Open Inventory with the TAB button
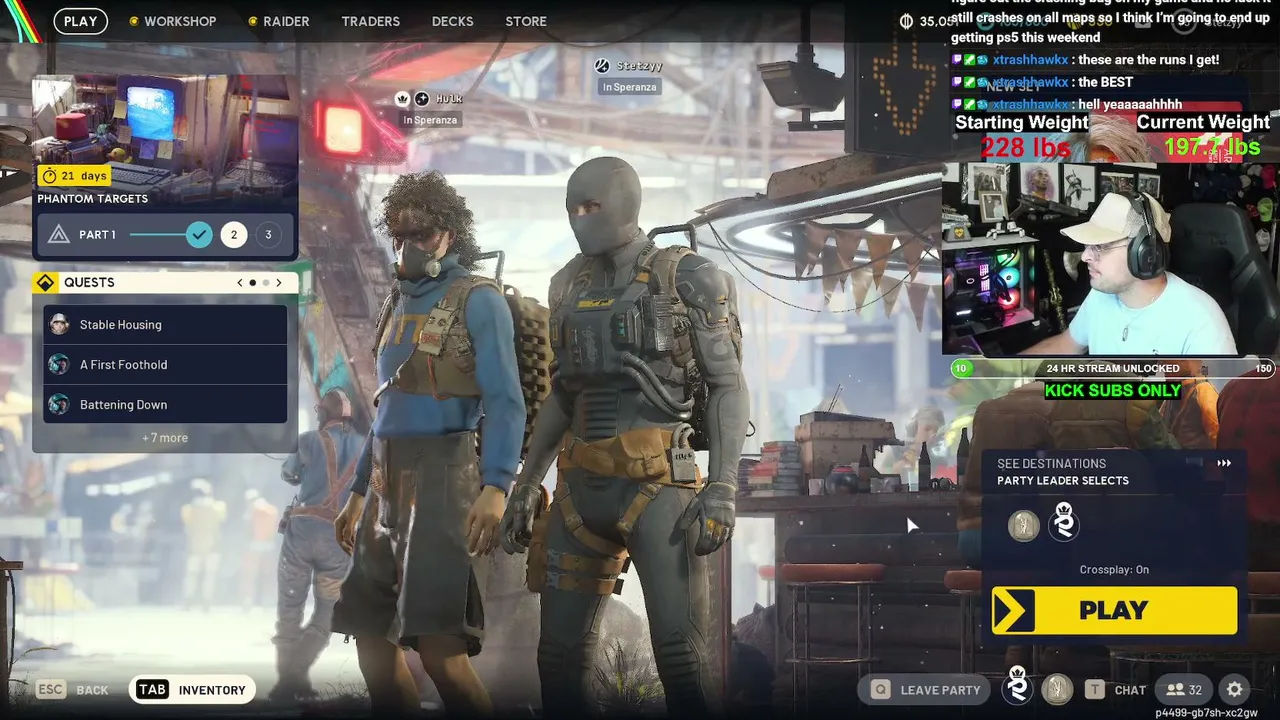Image resolution: width=1280 pixels, height=720 pixels. 192,690
